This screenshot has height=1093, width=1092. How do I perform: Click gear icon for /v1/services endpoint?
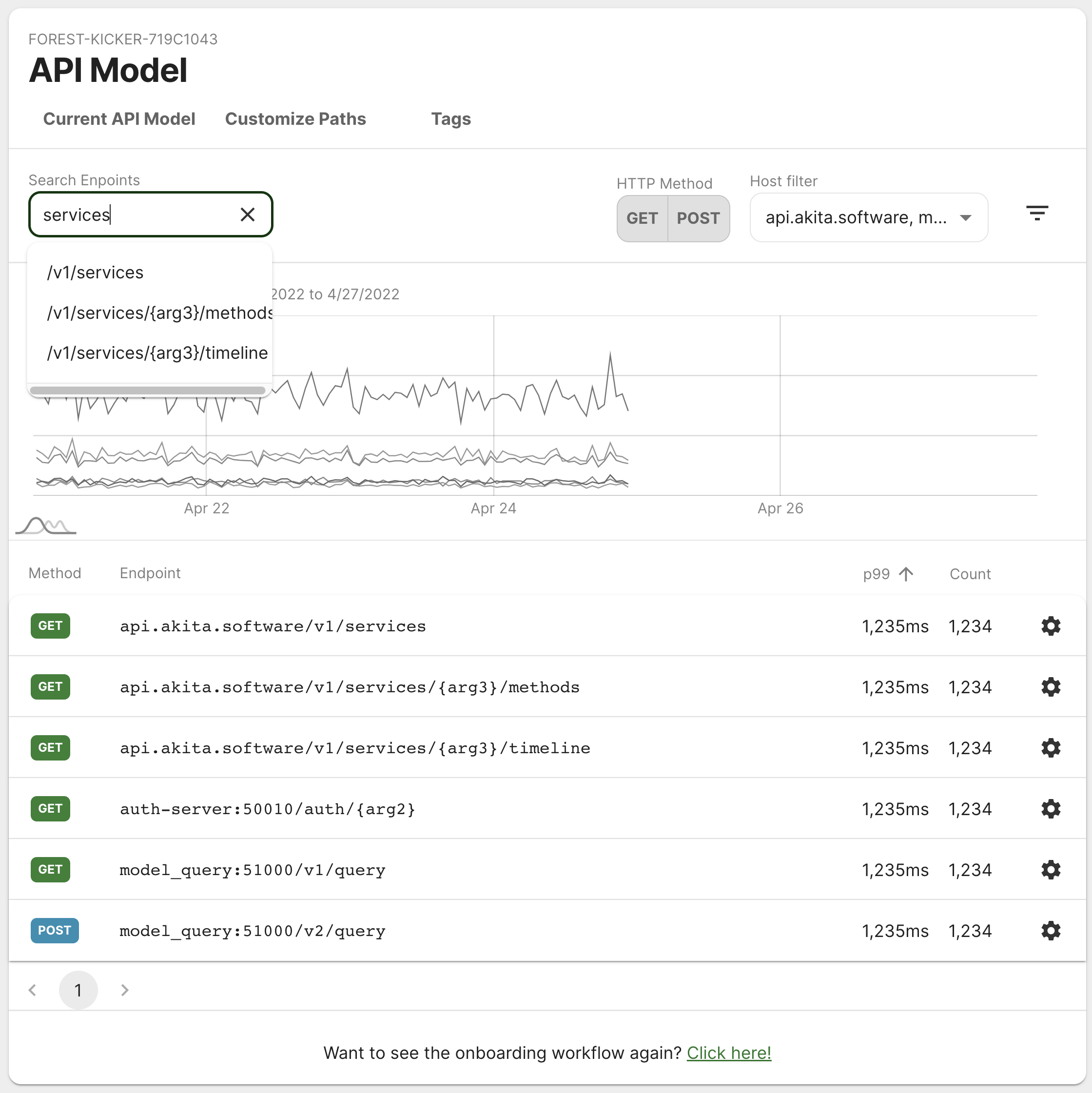(x=1050, y=626)
